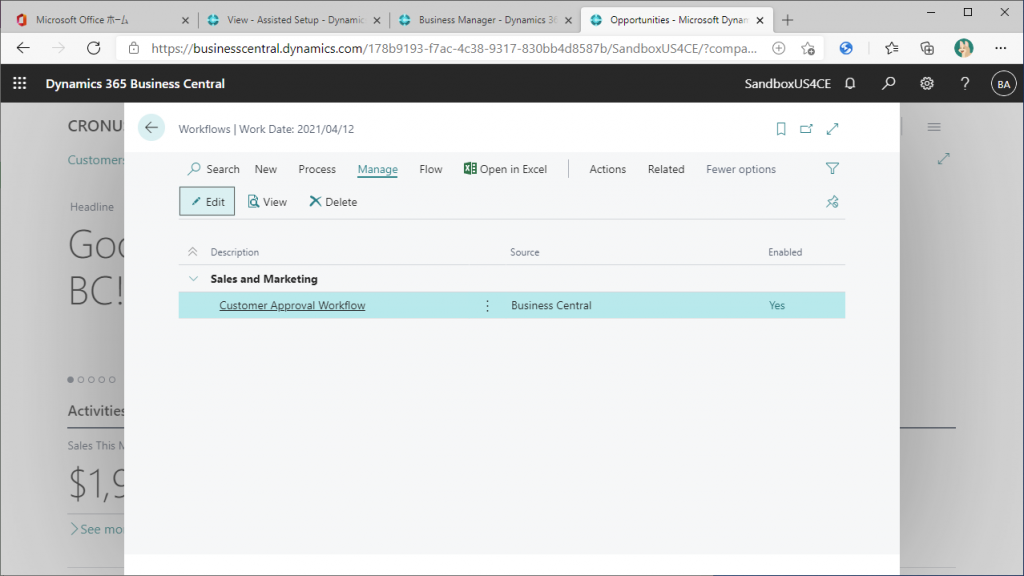Open the help question mark menu
1024x576 pixels.
click(965, 84)
